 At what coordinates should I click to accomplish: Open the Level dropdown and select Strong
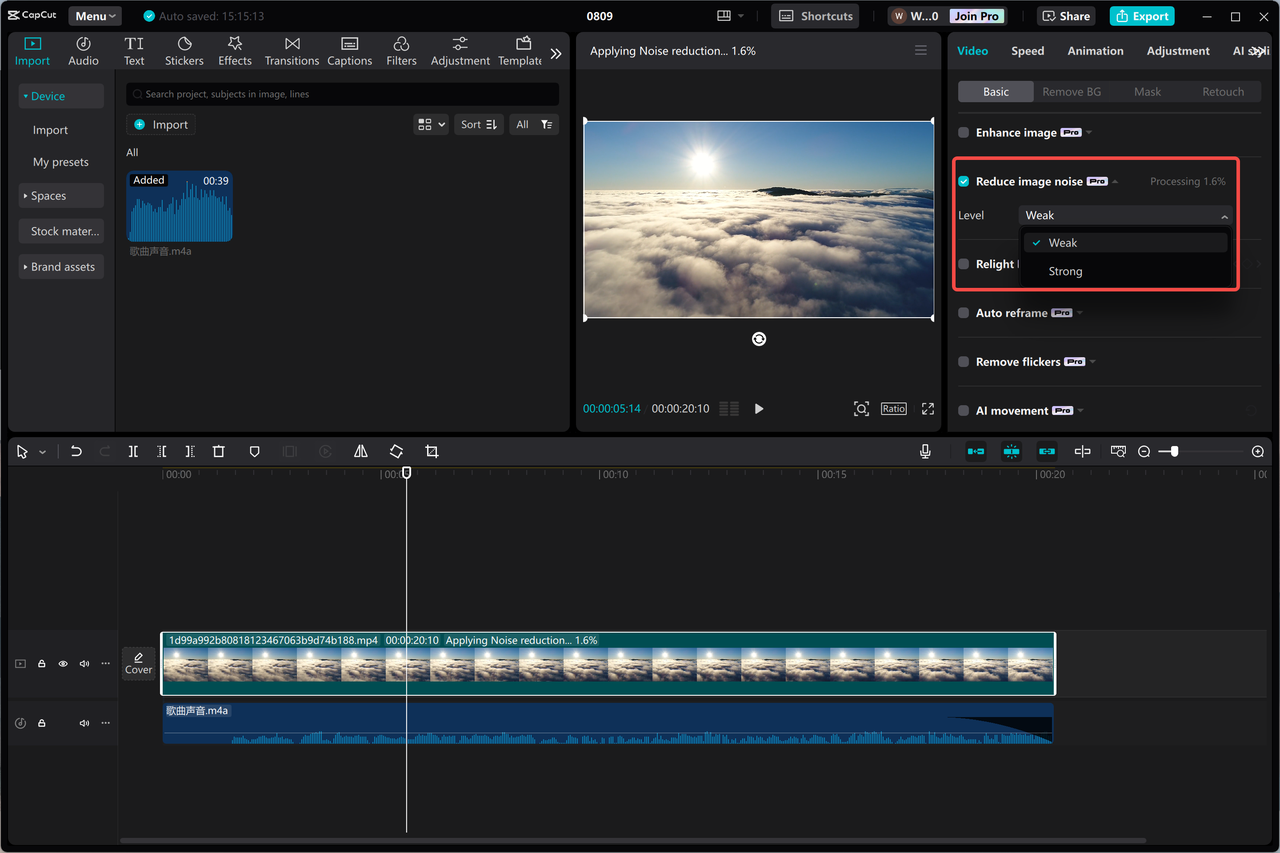click(x=1064, y=271)
